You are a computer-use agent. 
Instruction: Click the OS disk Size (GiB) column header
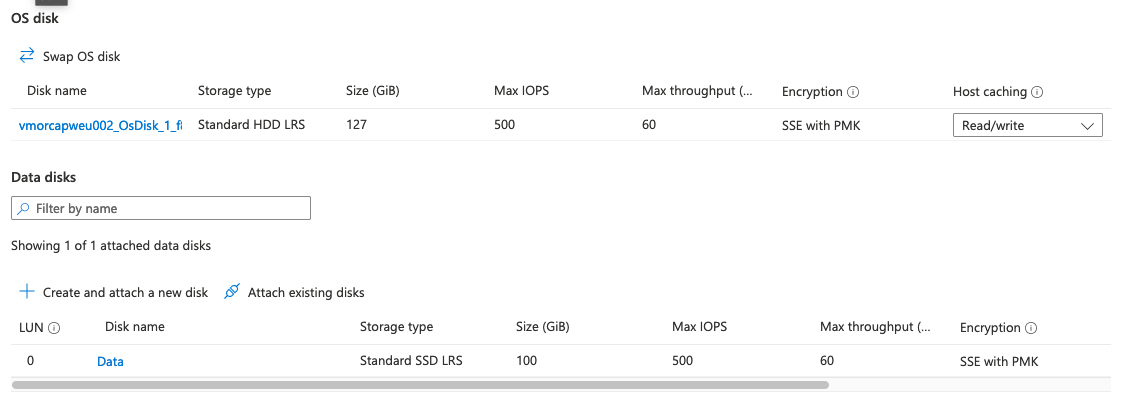373,91
